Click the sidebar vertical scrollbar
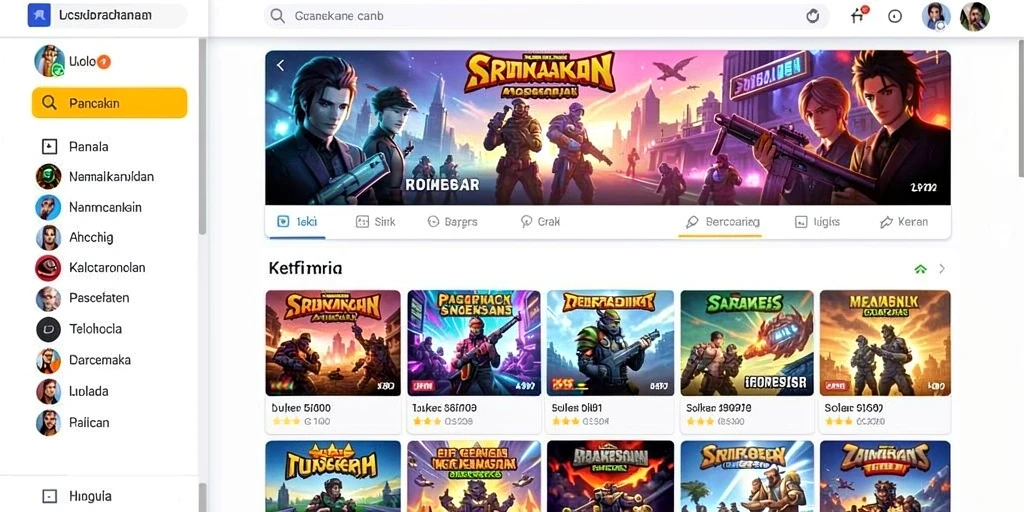The image size is (1024, 512). (x=202, y=136)
